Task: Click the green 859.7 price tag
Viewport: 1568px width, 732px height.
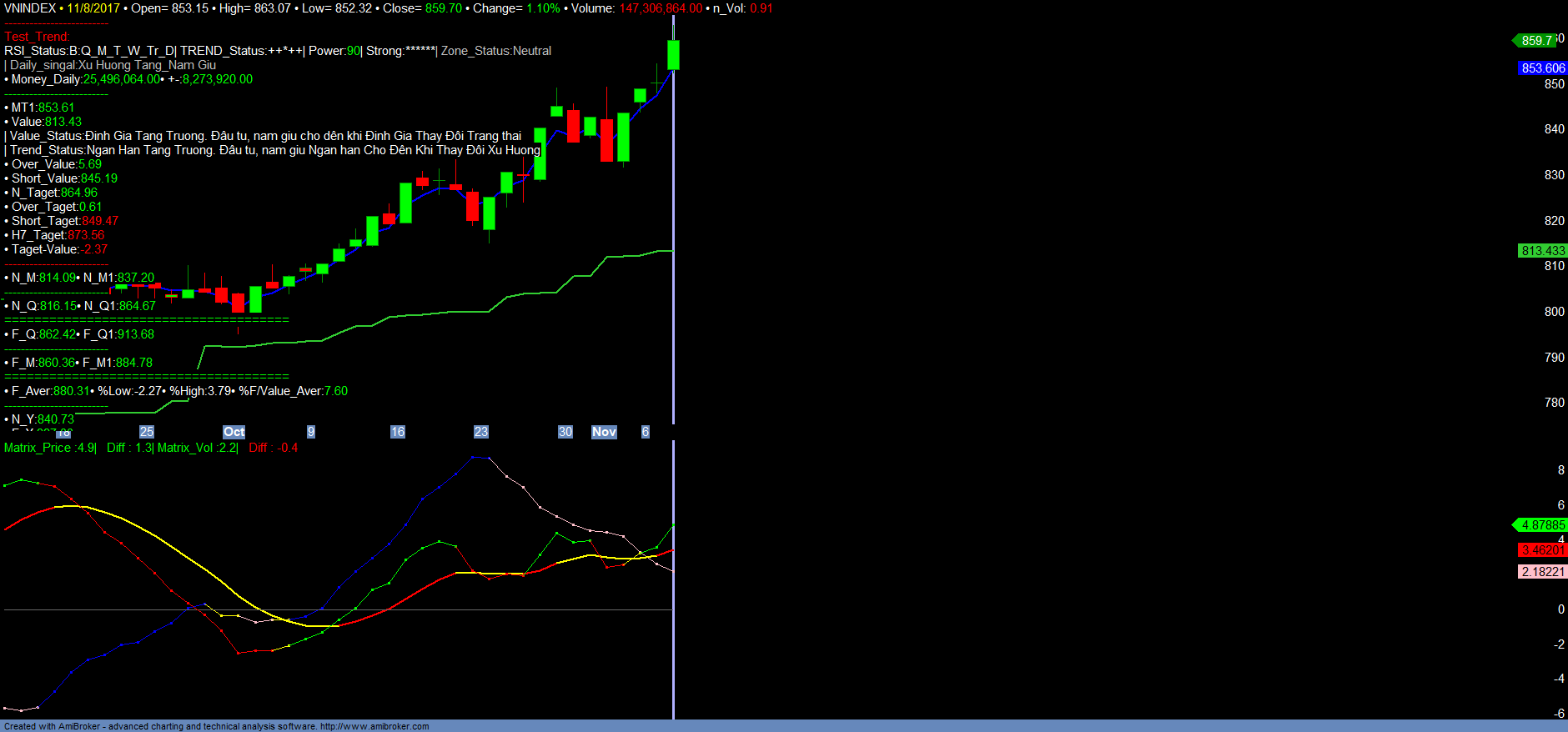Action: pos(1536,41)
